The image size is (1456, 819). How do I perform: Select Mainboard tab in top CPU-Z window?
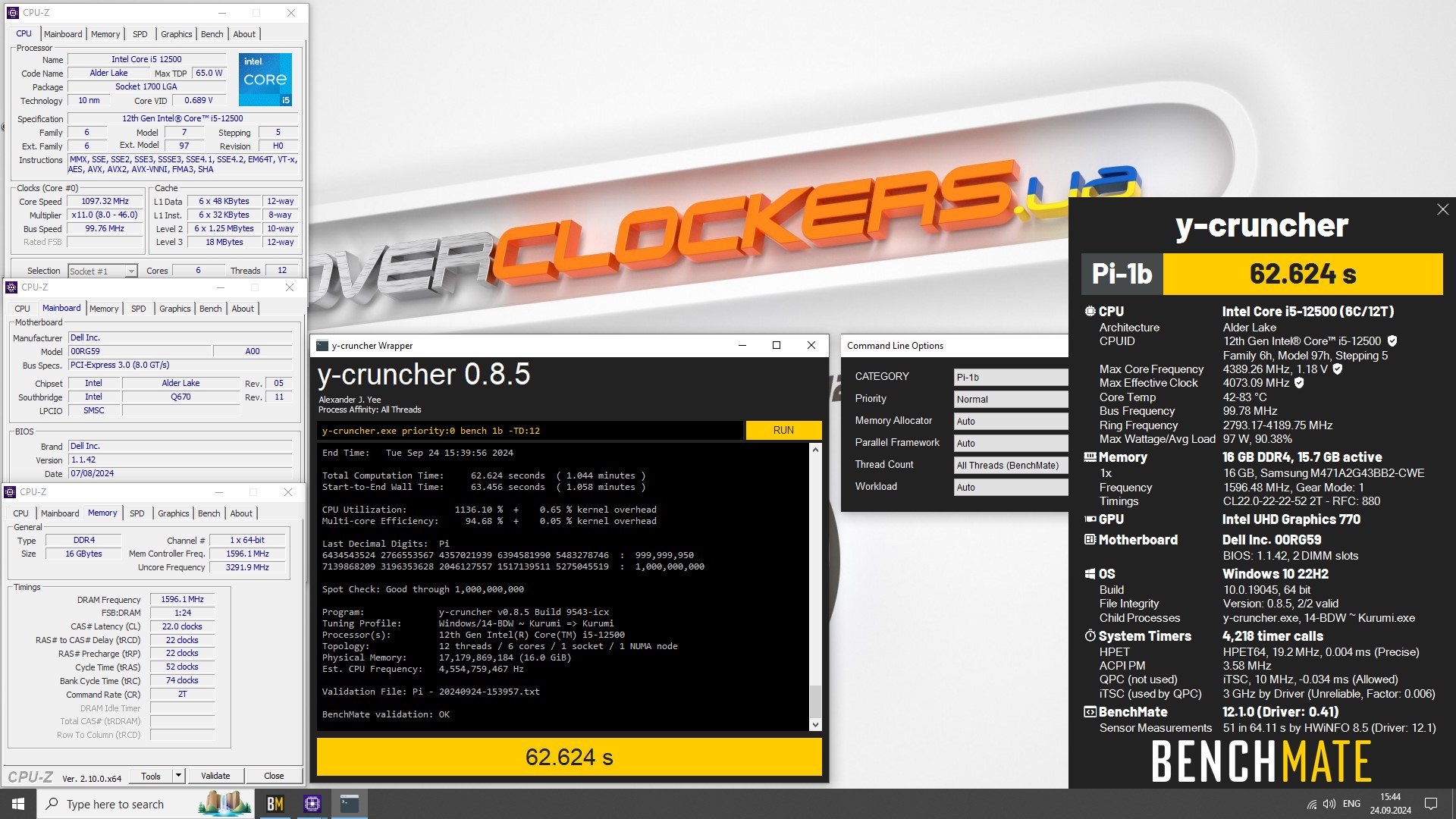coord(63,34)
